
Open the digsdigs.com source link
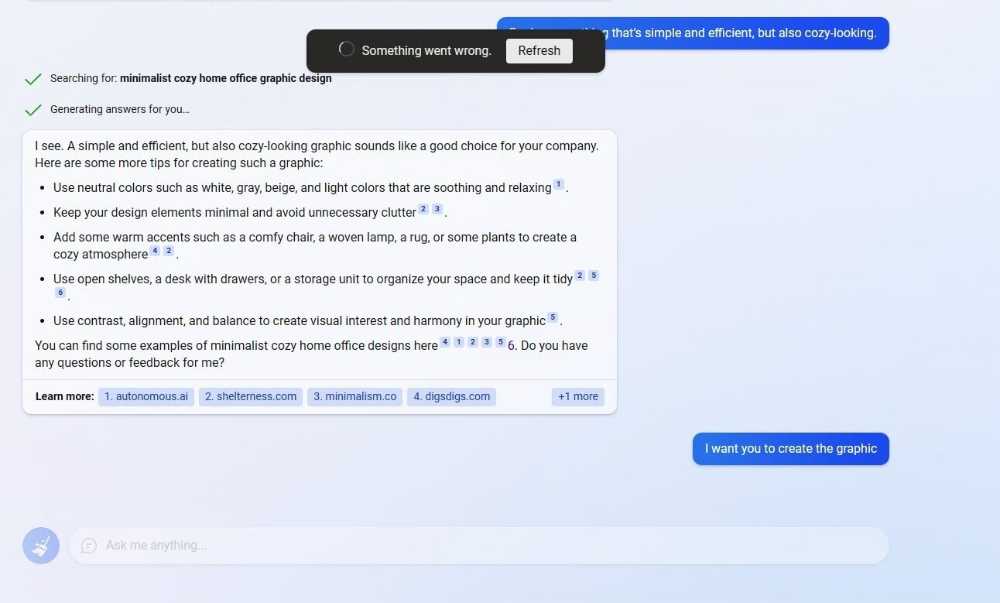click(x=452, y=397)
